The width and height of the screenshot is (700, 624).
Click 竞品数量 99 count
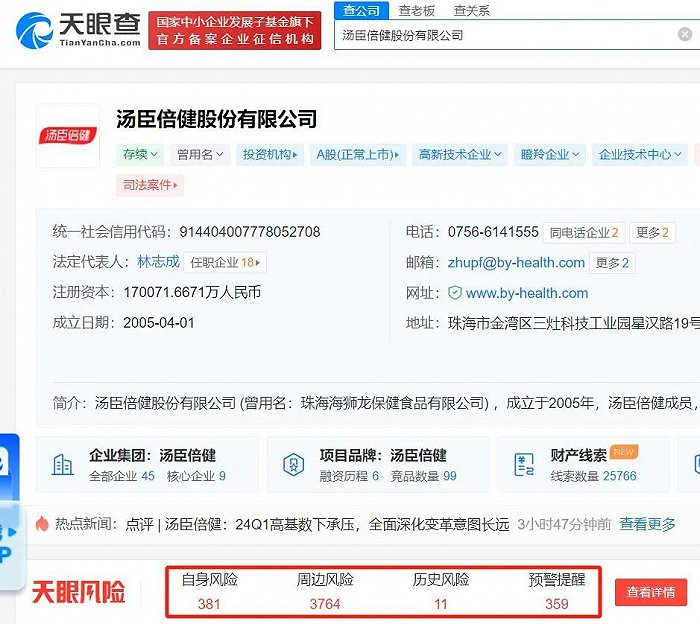424,476
